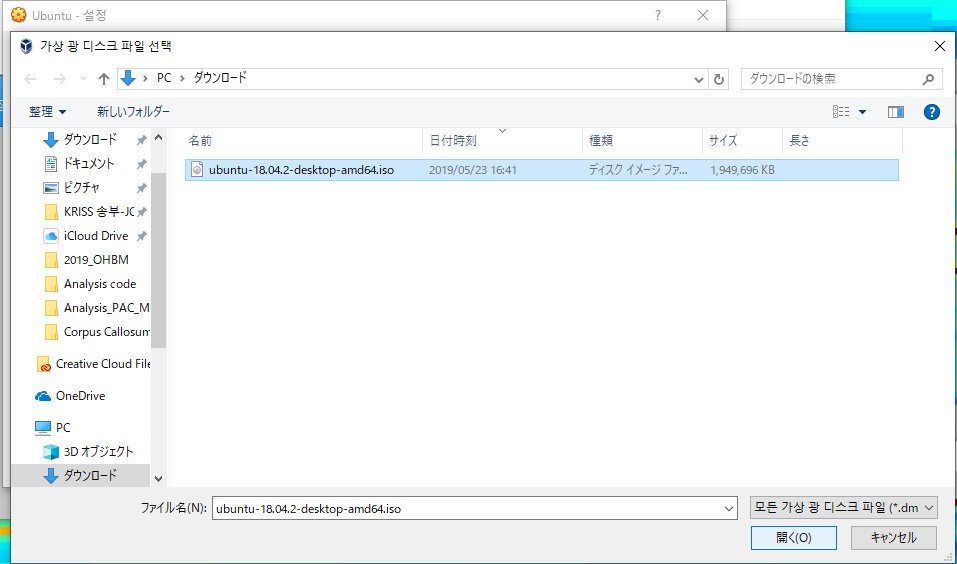The height and width of the screenshot is (564, 957).
Task: Sort by the 種類 column header
Action: tap(601, 141)
